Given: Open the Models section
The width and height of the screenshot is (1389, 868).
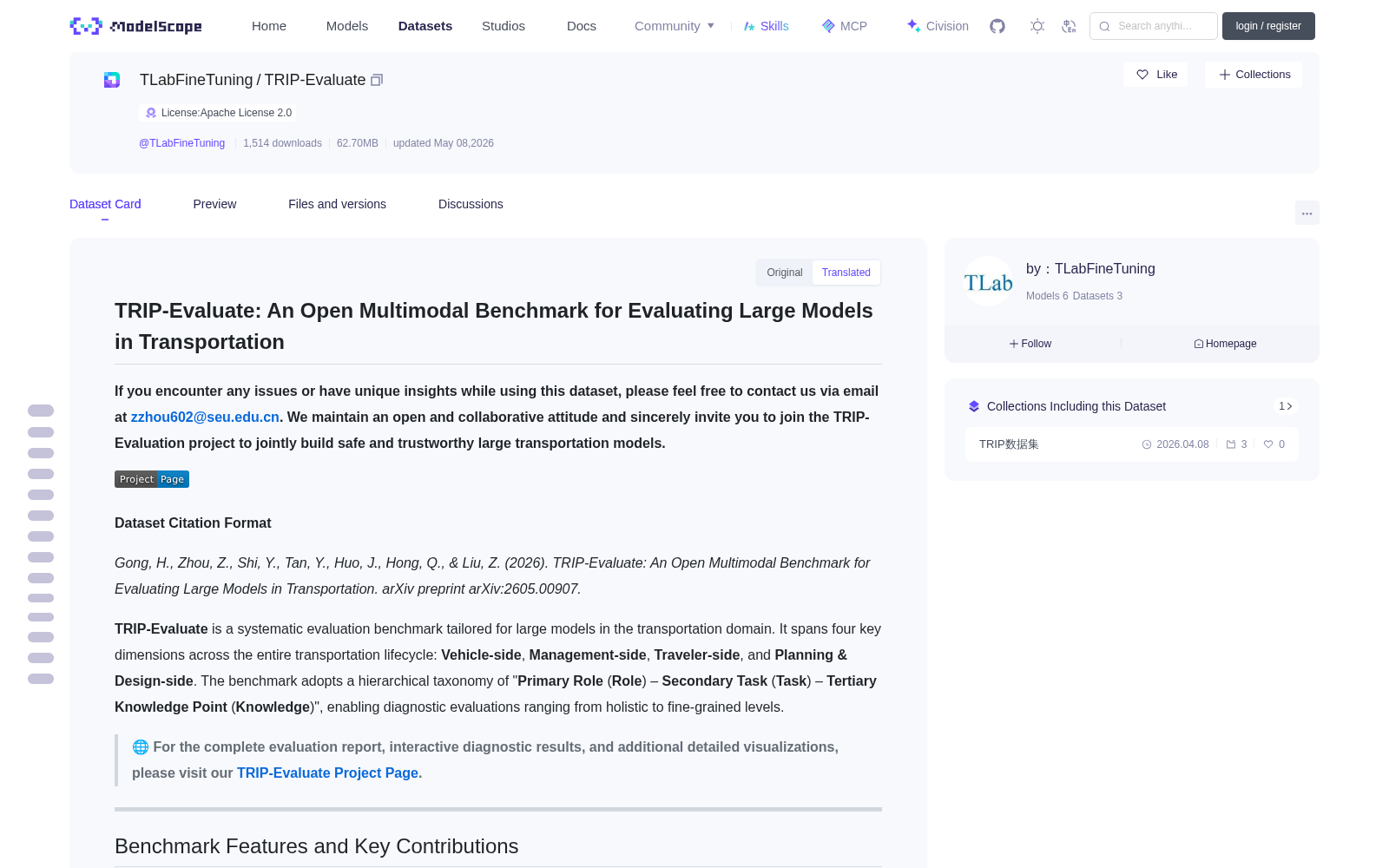Looking at the screenshot, I should pyautogui.click(x=347, y=26).
